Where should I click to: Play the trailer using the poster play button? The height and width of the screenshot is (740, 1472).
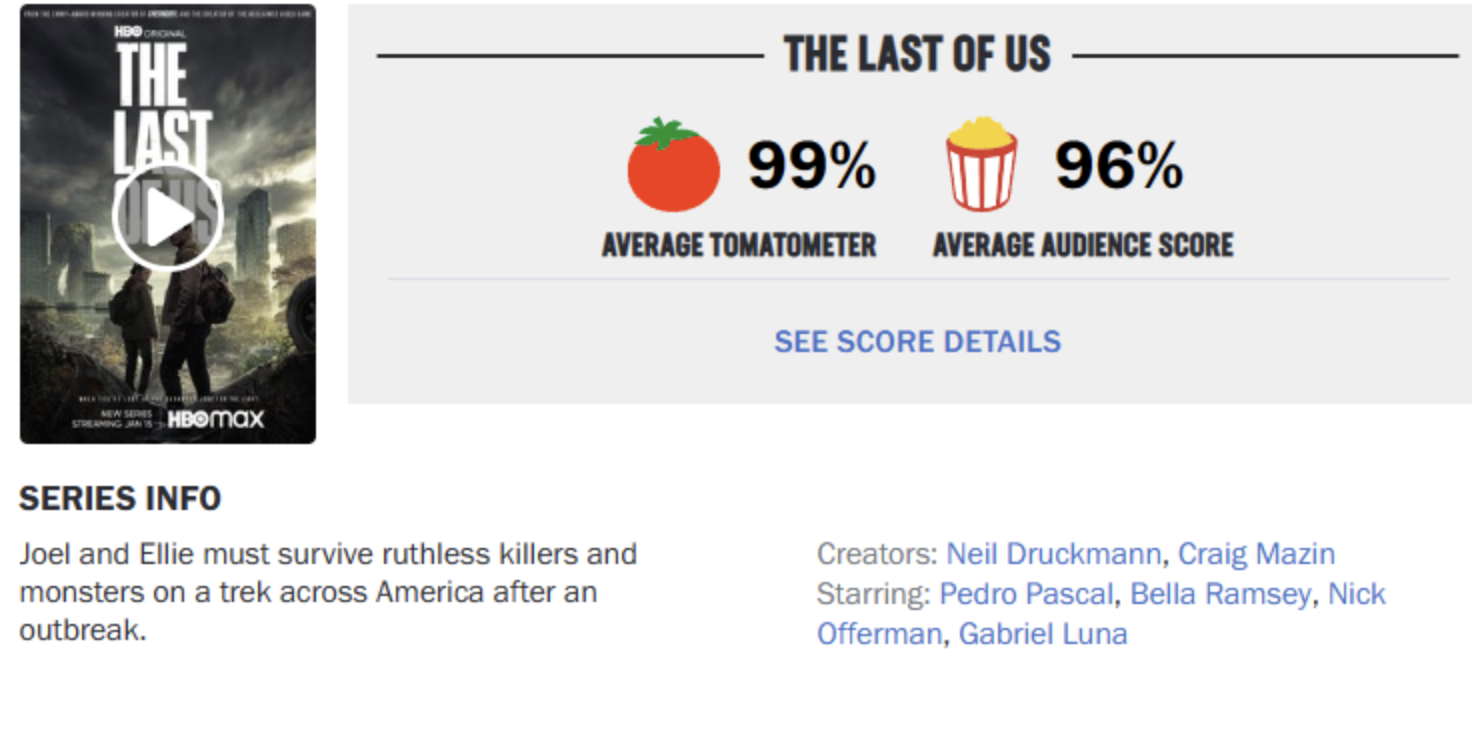point(167,217)
